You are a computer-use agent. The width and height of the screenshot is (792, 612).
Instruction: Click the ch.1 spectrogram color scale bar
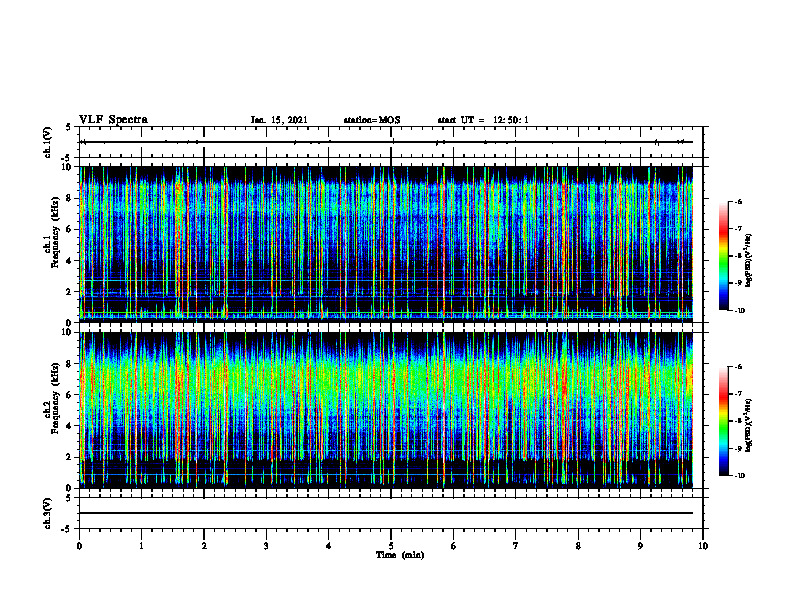pos(723,256)
